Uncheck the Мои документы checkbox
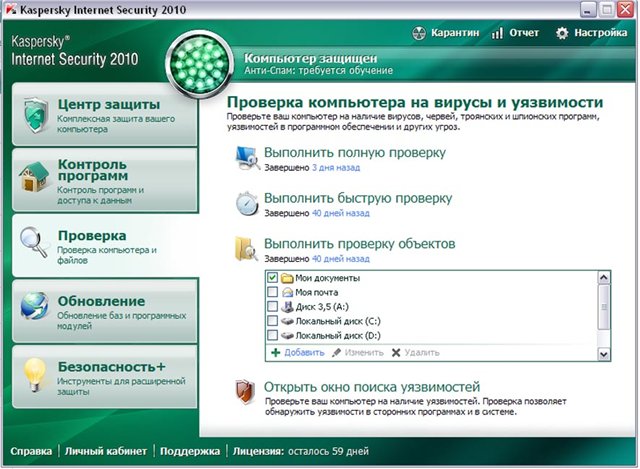Screen dimensions: 640x469 pos(272,278)
